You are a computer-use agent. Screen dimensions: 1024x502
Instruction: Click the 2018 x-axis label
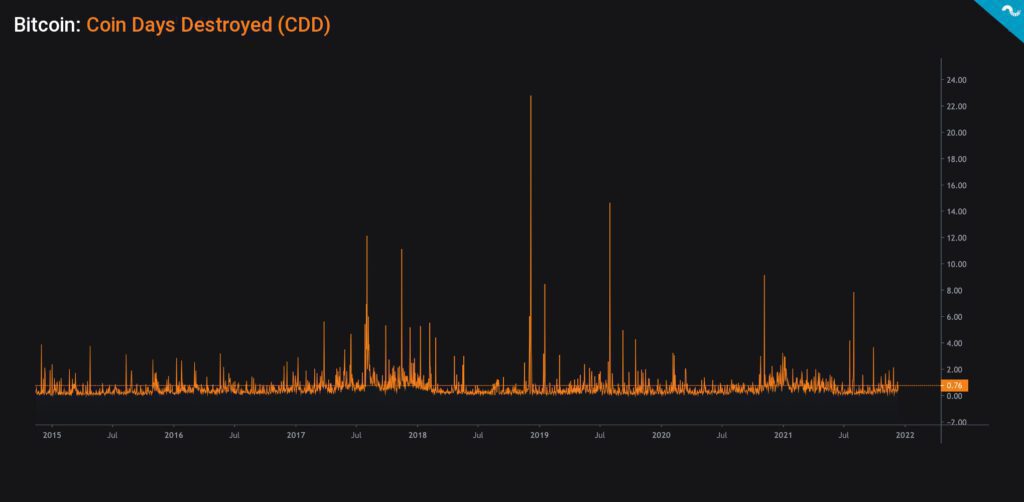point(417,435)
